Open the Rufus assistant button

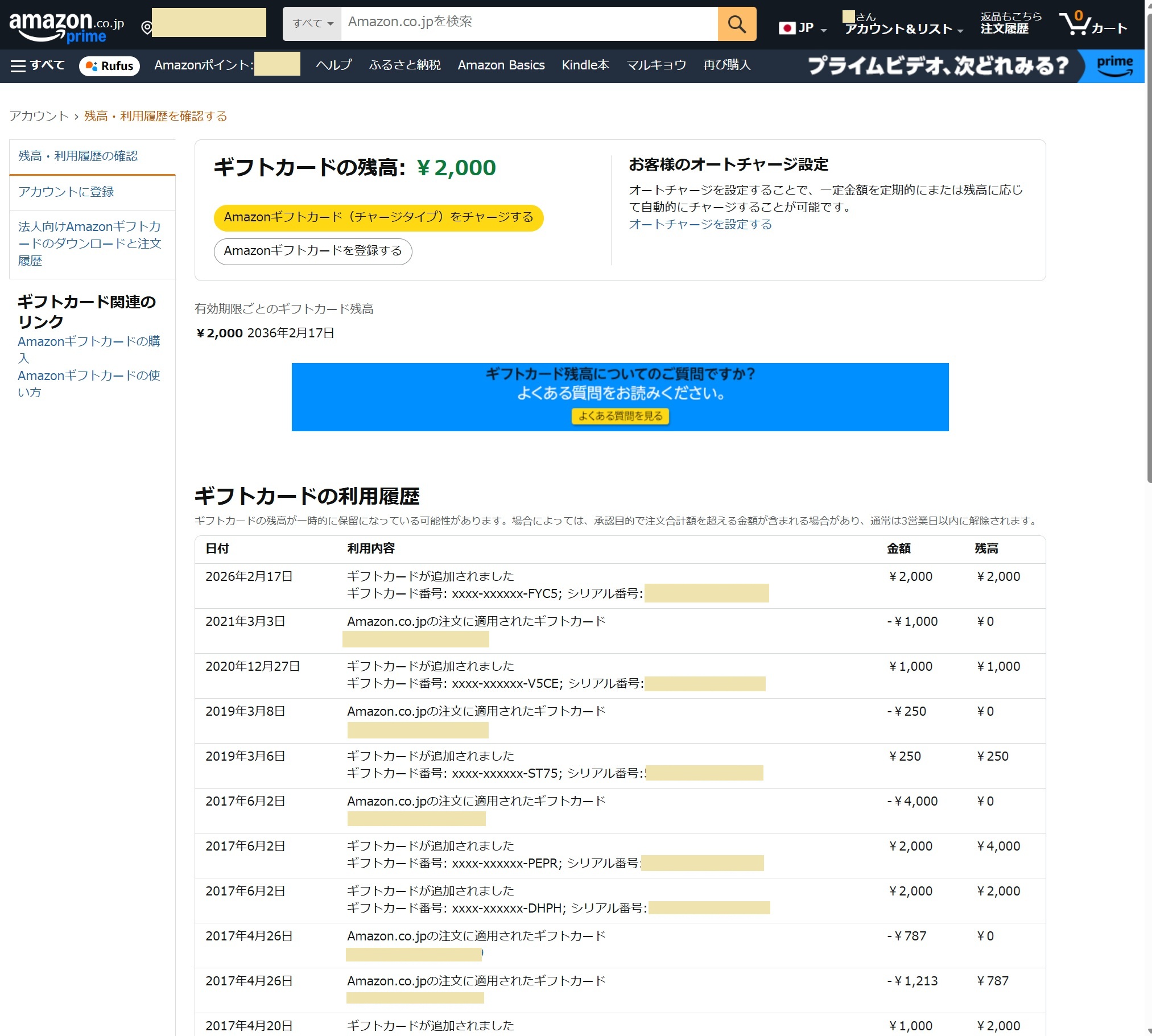109,65
